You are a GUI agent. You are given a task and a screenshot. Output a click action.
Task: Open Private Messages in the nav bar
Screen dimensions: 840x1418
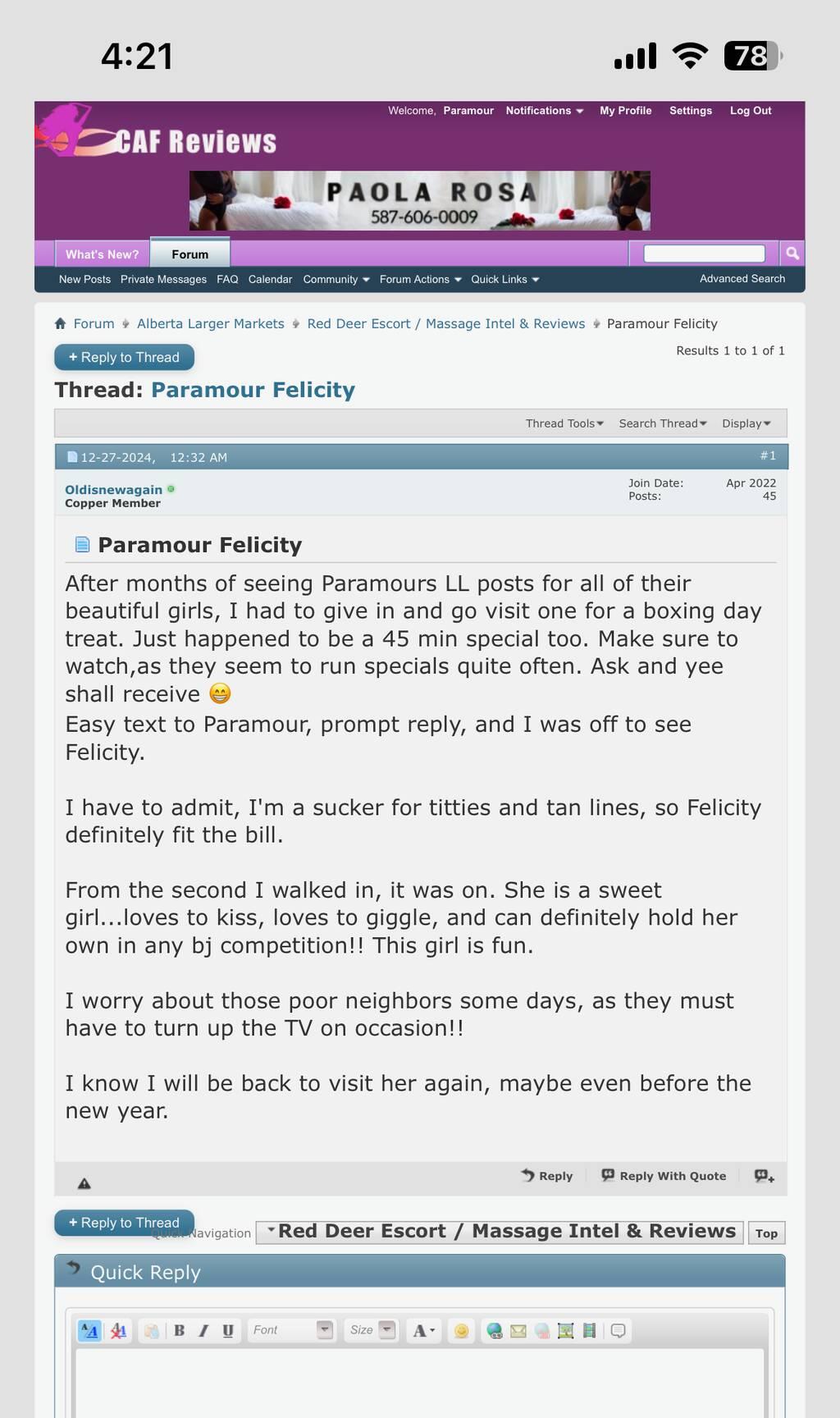tap(163, 280)
